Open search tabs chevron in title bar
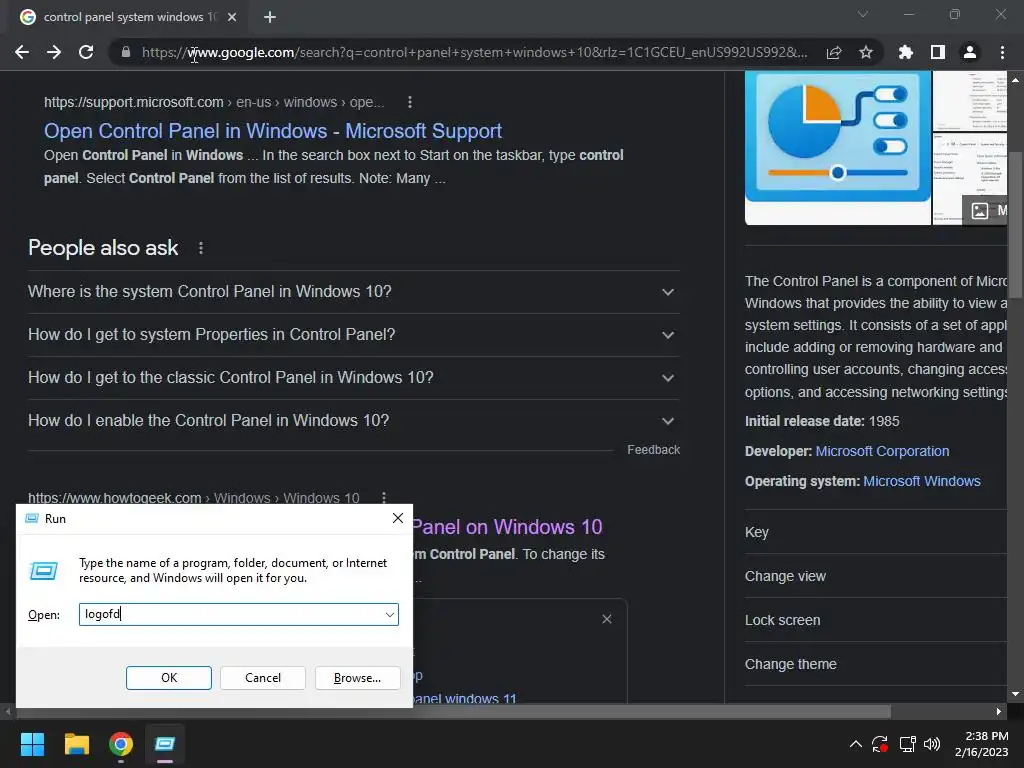 tap(863, 14)
